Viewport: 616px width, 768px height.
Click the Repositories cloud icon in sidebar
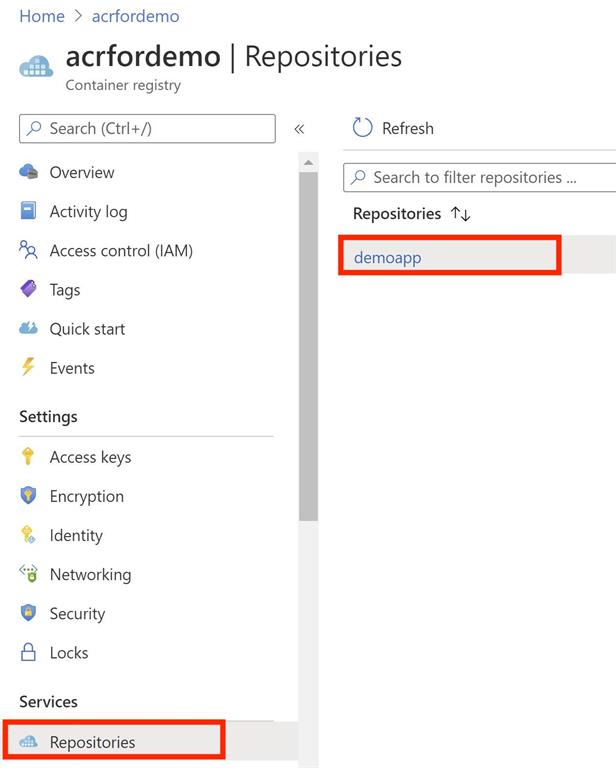click(x=28, y=742)
